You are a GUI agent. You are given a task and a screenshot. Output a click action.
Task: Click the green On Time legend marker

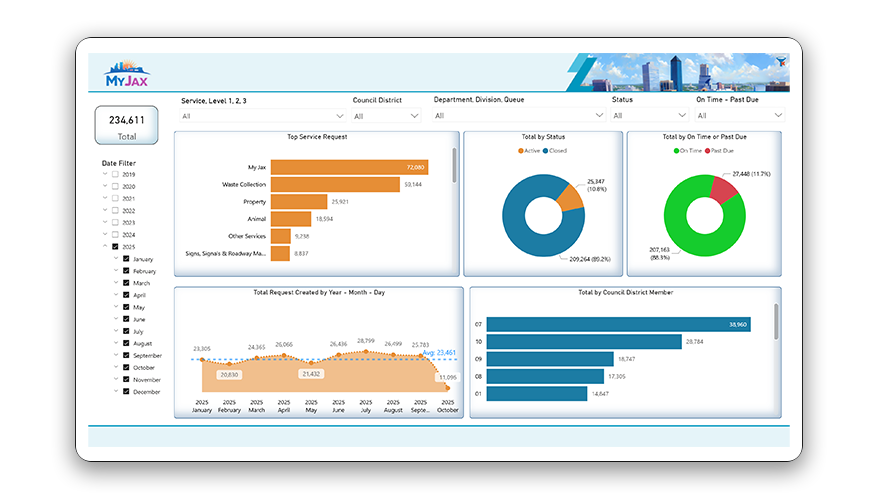tap(677, 150)
